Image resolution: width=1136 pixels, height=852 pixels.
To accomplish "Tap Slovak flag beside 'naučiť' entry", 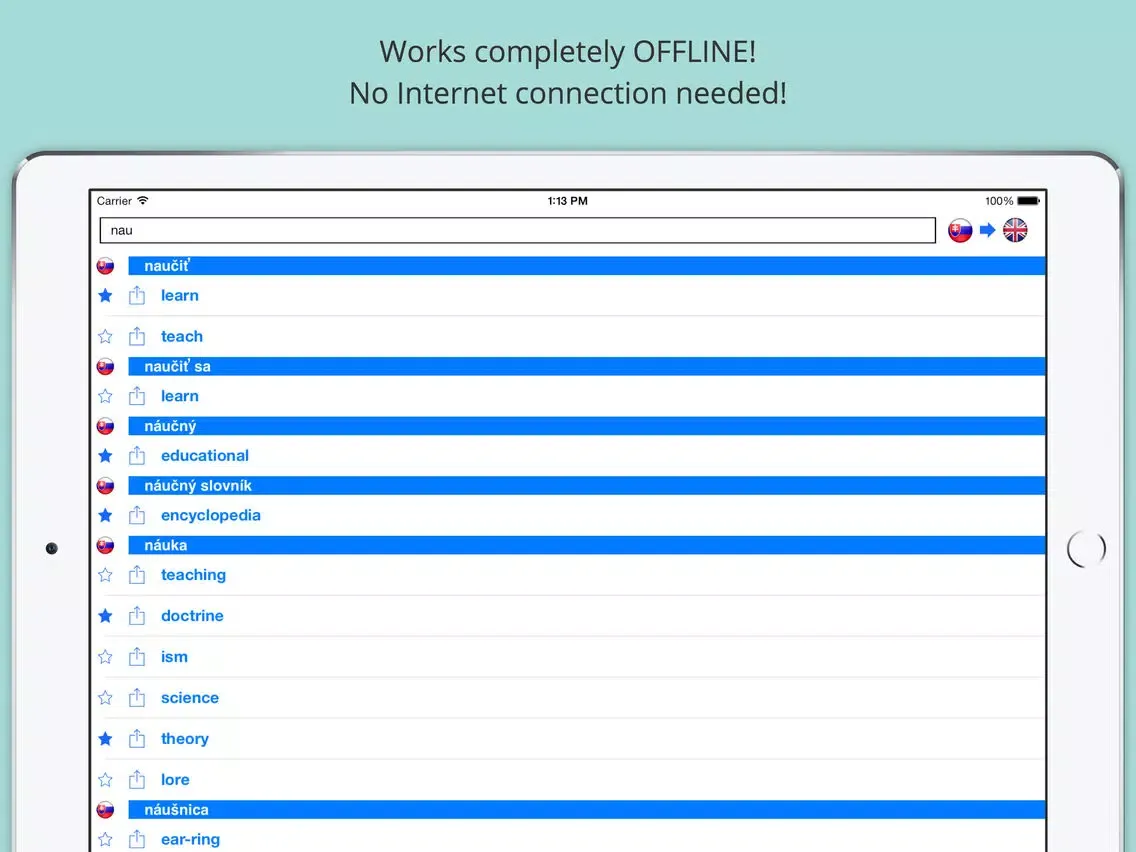I will point(106,266).
